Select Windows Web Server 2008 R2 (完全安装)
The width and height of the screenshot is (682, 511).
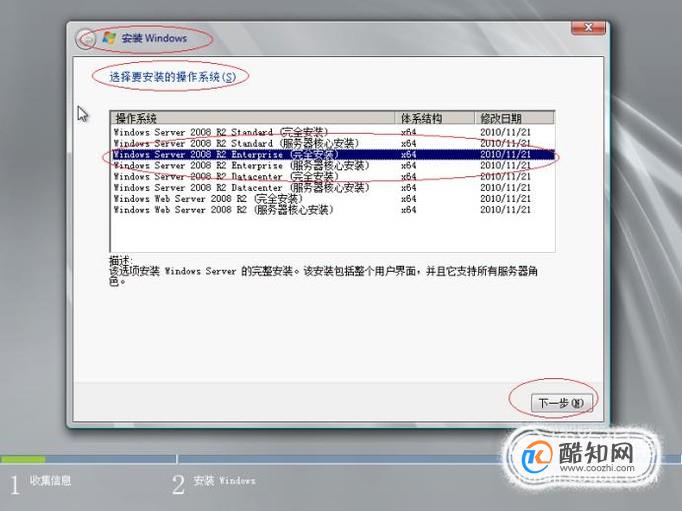pos(333,199)
